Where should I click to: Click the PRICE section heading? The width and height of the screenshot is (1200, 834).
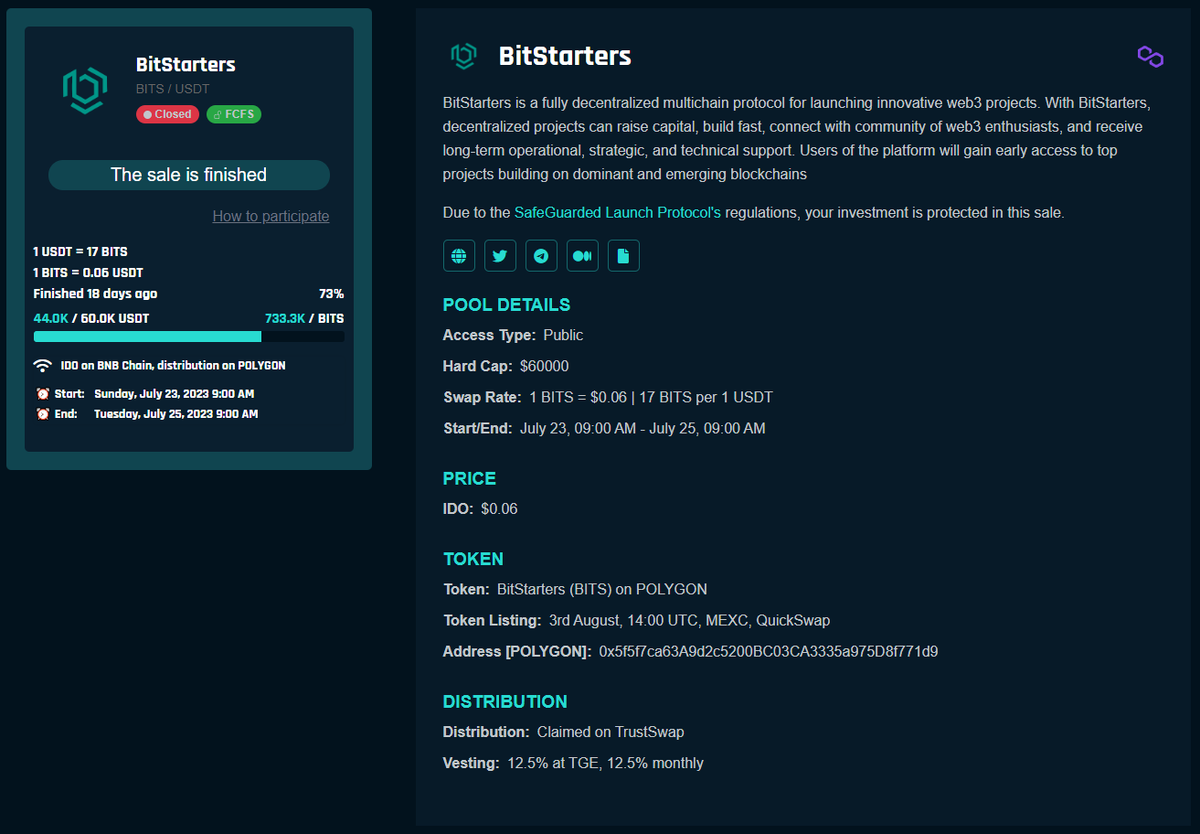(470, 479)
